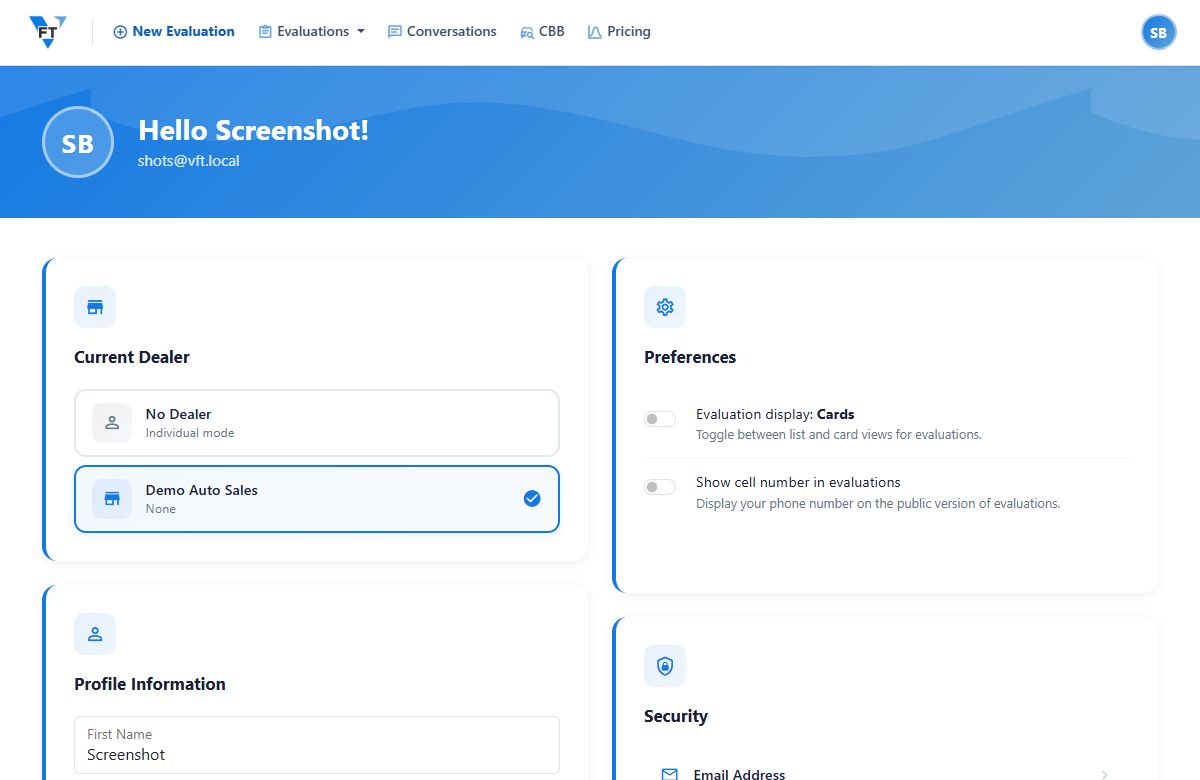
Task: Click the blue checkmark on Demo Auto Sales
Action: (x=532, y=498)
